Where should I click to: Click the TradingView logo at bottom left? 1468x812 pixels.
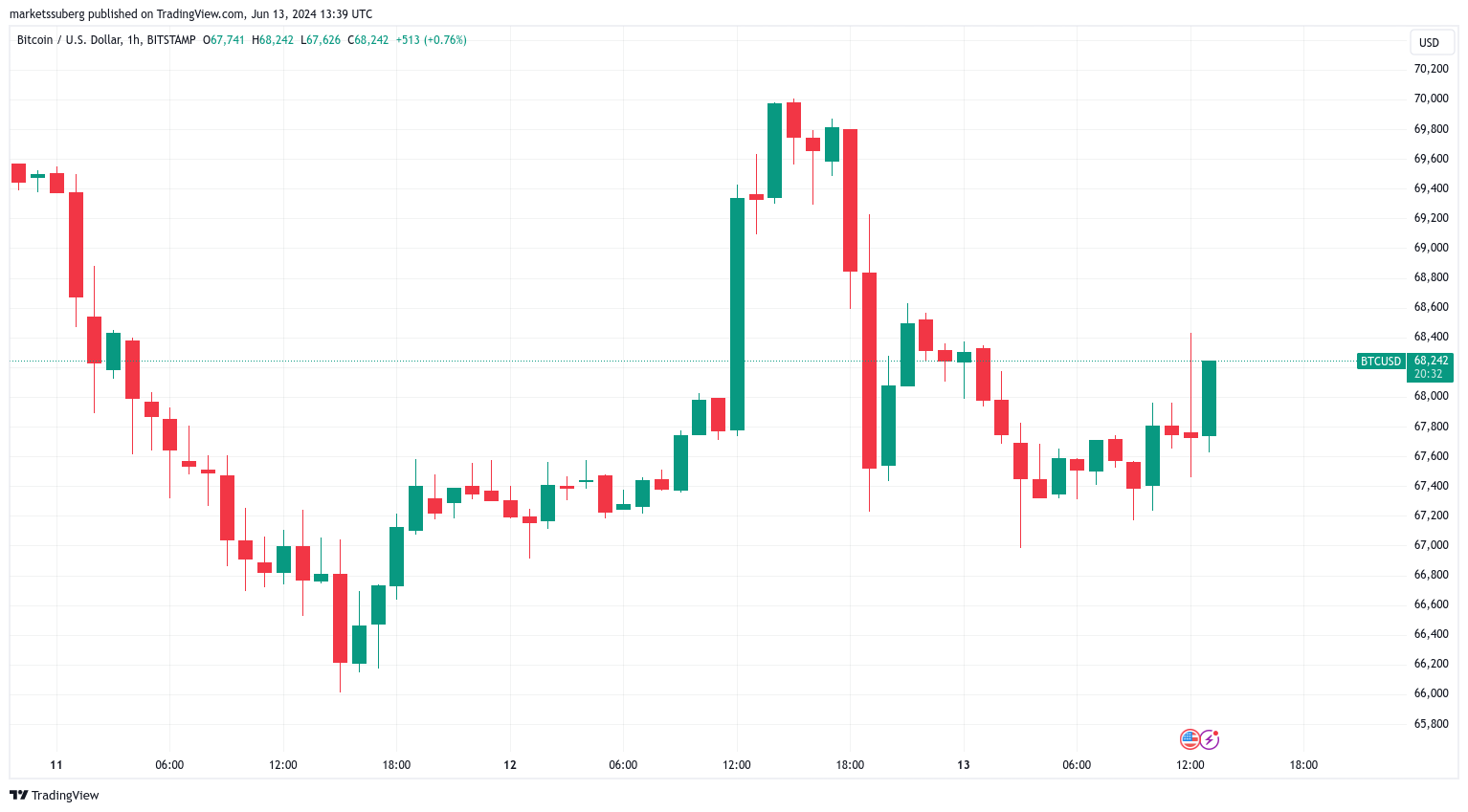(55, 795)
